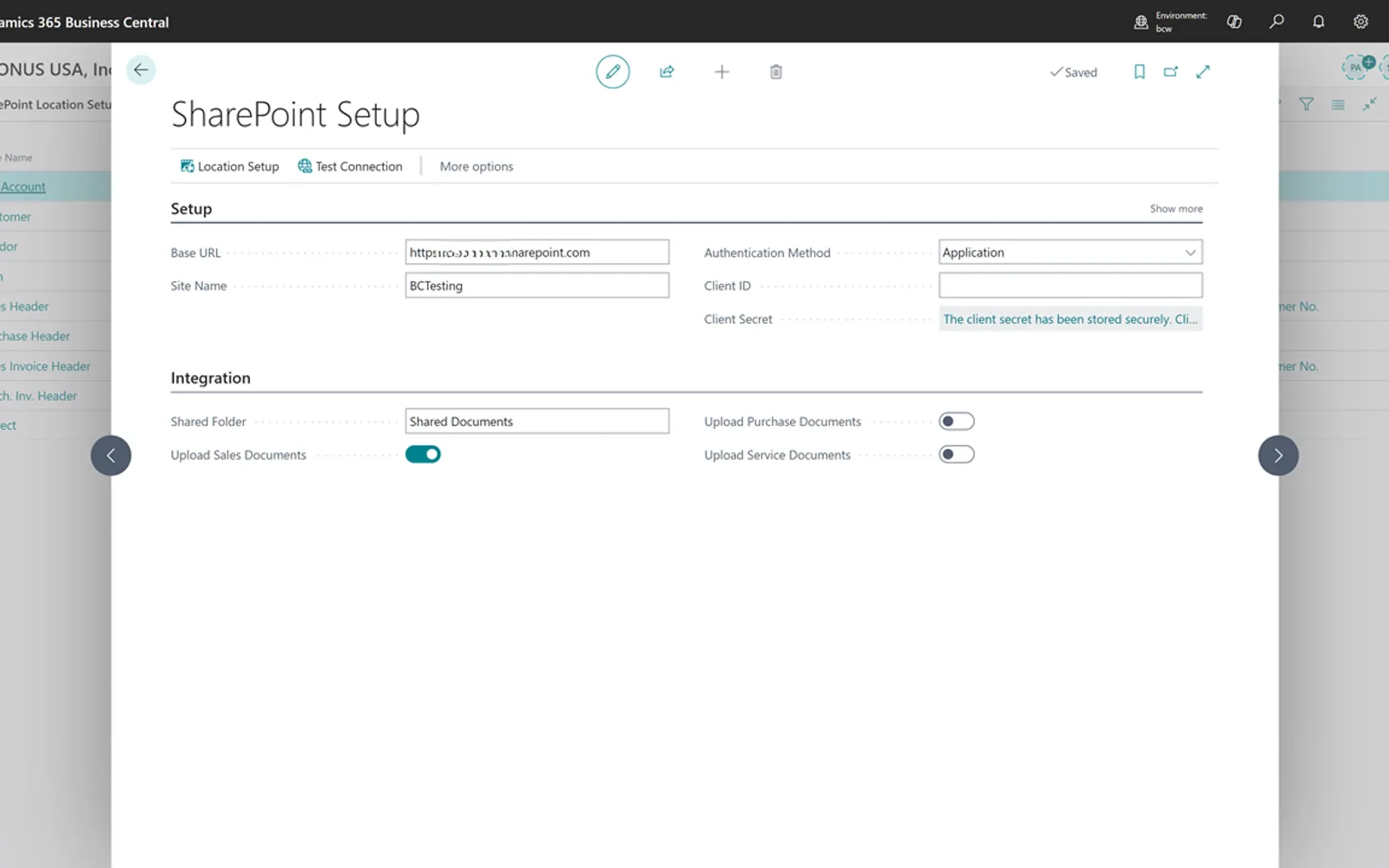Open More options menu
This screenshot has height=868, width=1389.
[477, 167]
